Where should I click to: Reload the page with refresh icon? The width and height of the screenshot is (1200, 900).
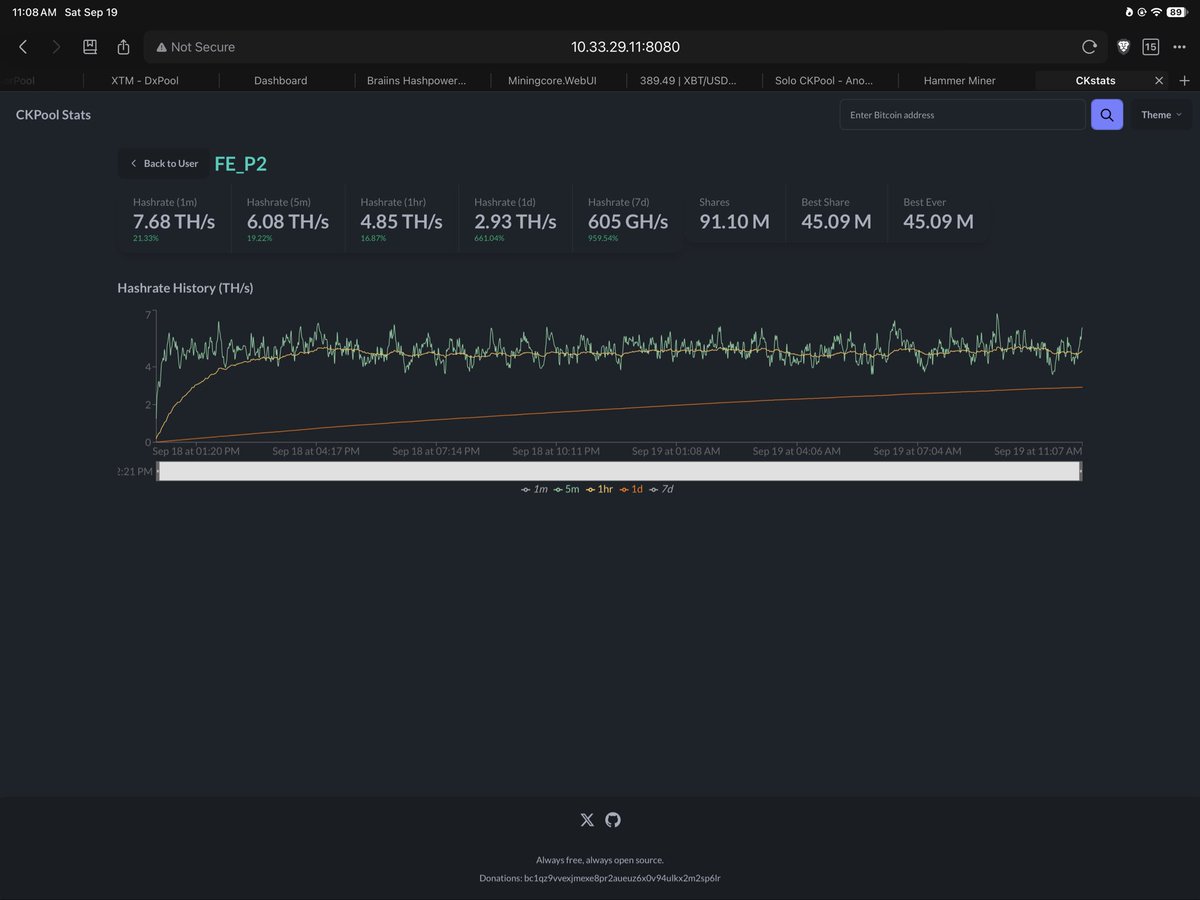(x=1089, y=47)
